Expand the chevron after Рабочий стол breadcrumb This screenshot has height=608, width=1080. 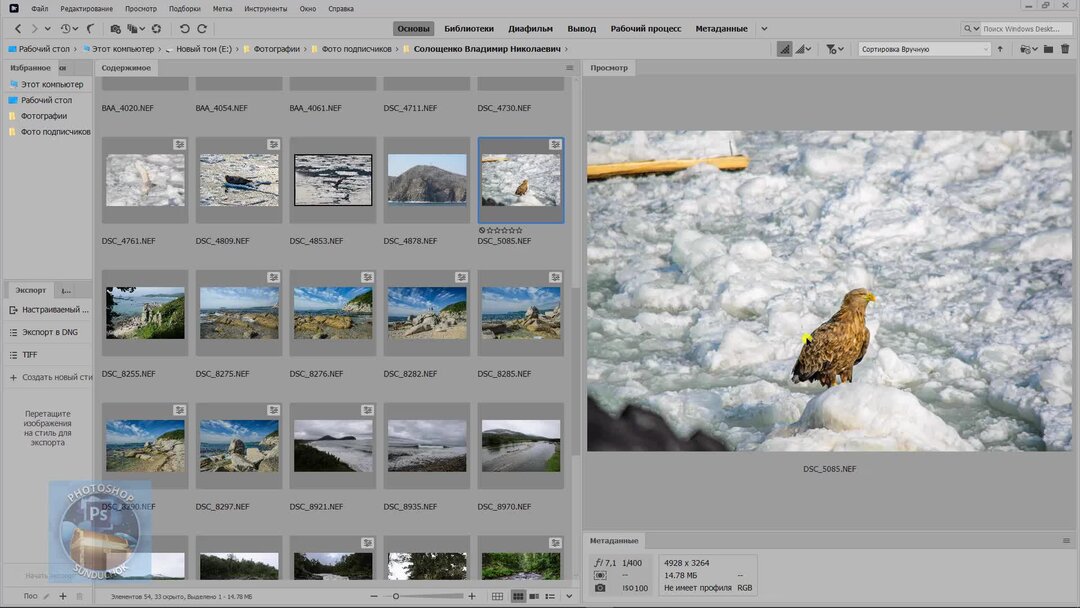tap(75, 49)
